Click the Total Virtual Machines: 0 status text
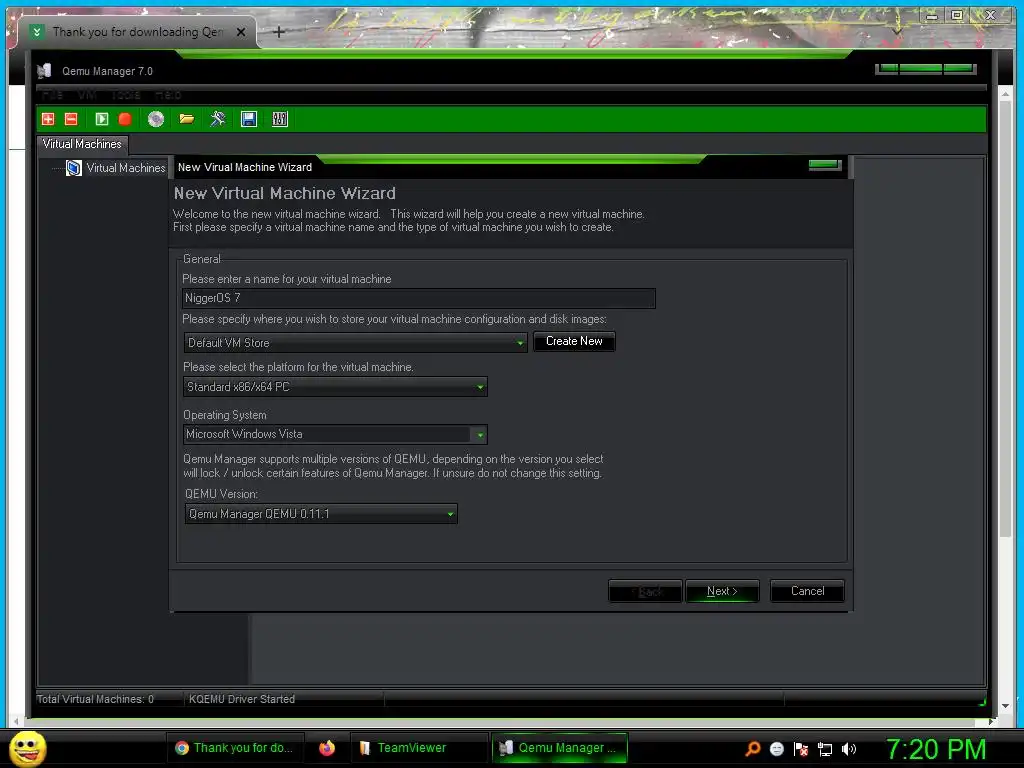The height and width of the screenshot is (768, 1024). pyautogui.click(x=95, y=699)
